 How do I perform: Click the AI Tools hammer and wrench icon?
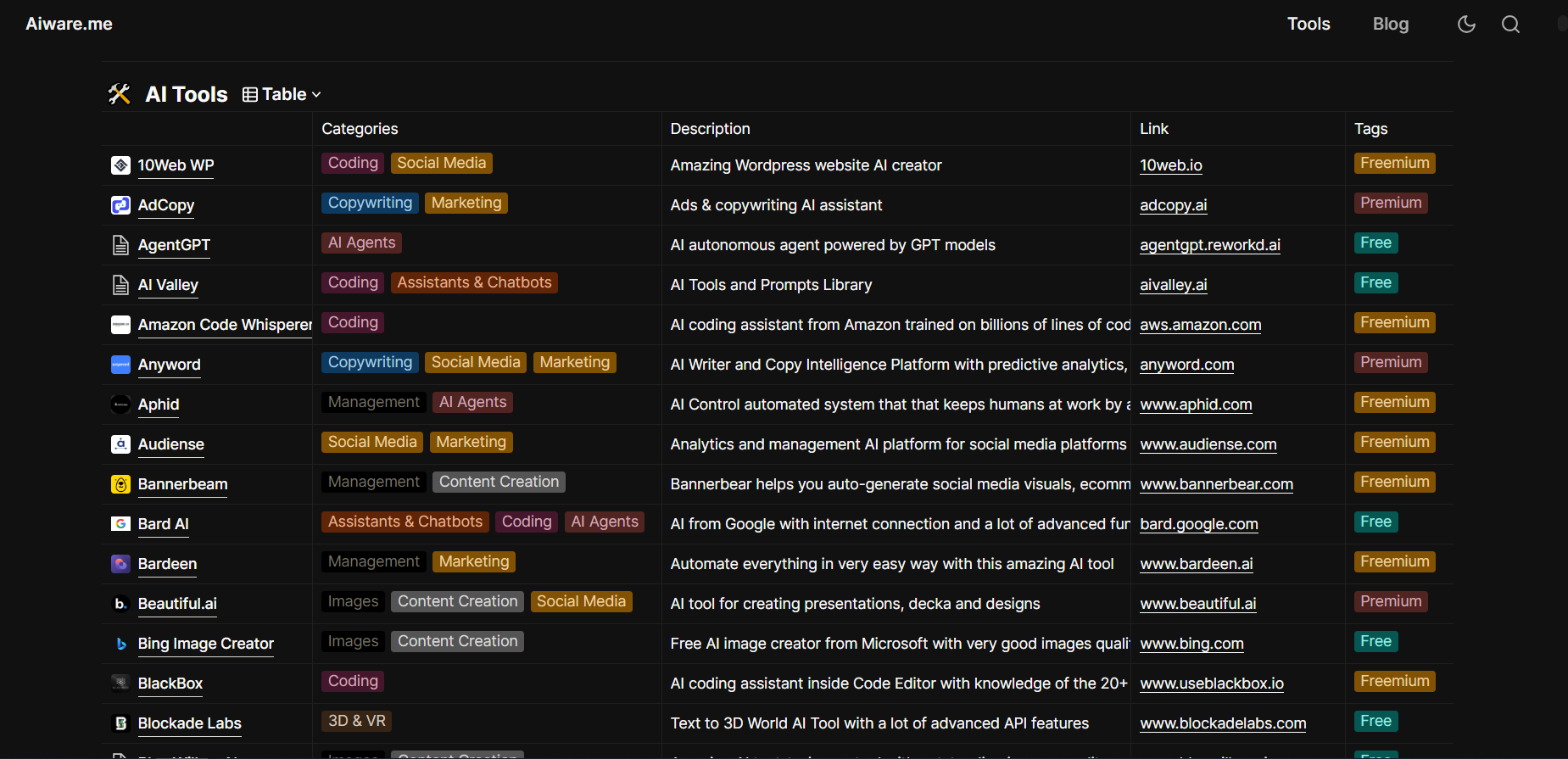pos(120,94)
